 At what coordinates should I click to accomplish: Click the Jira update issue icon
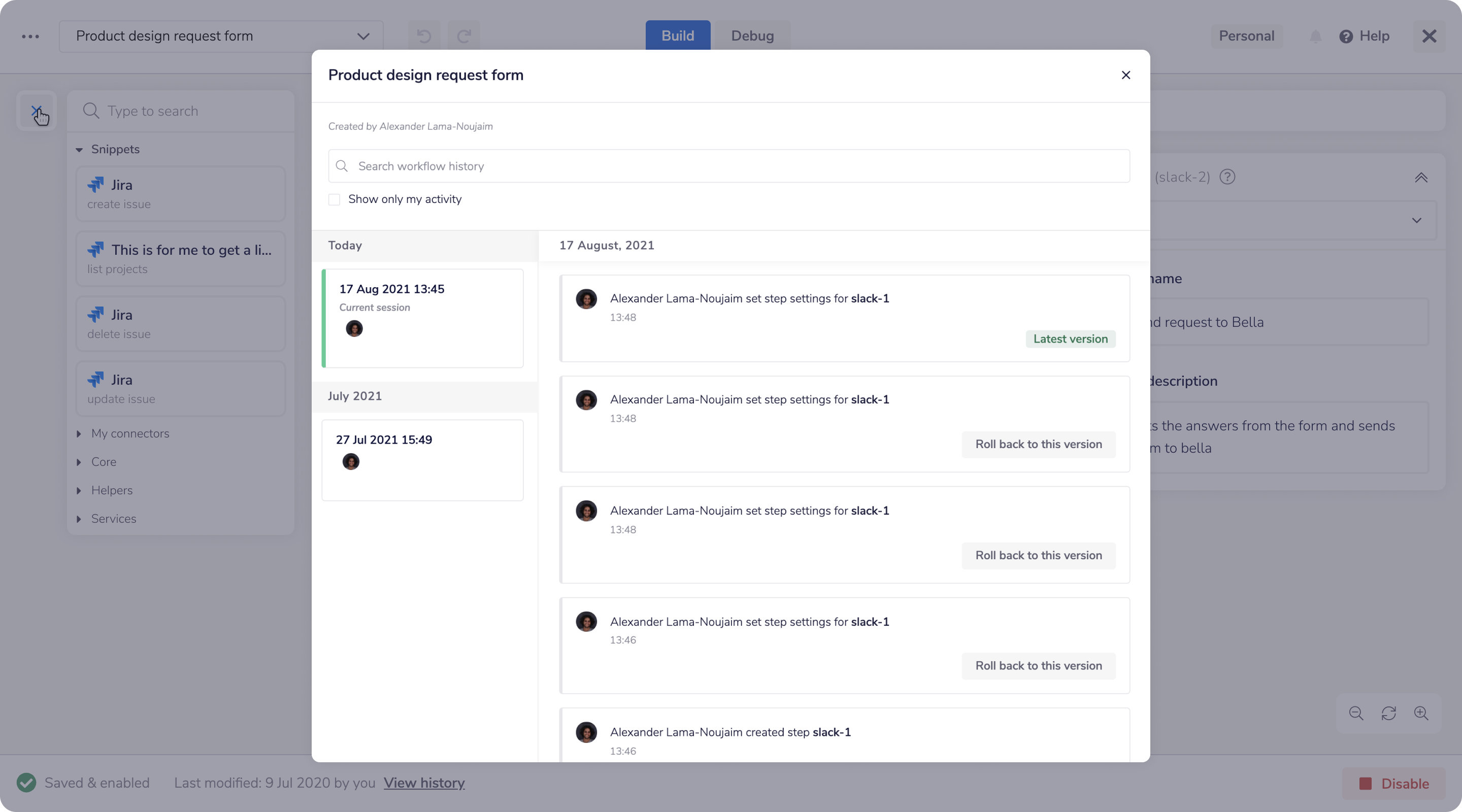[95, 379]
